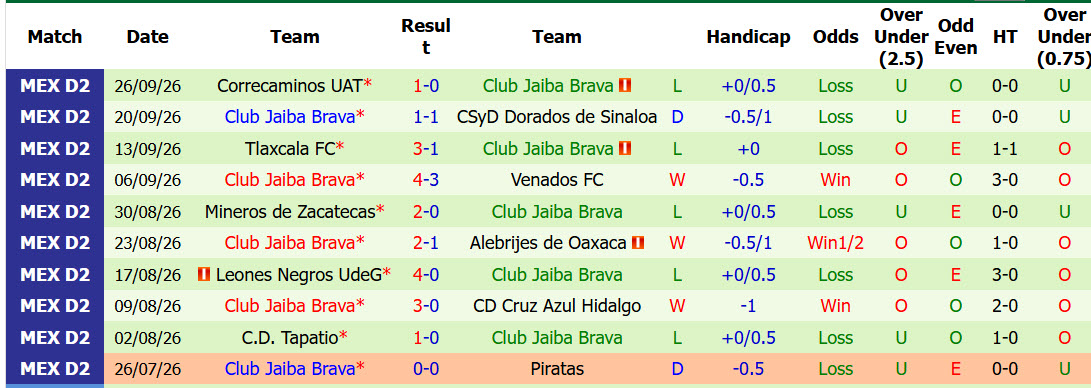1091x388 pixels.
Task: Click the Win1/2 odds result
Action: (x=836, y=243)
